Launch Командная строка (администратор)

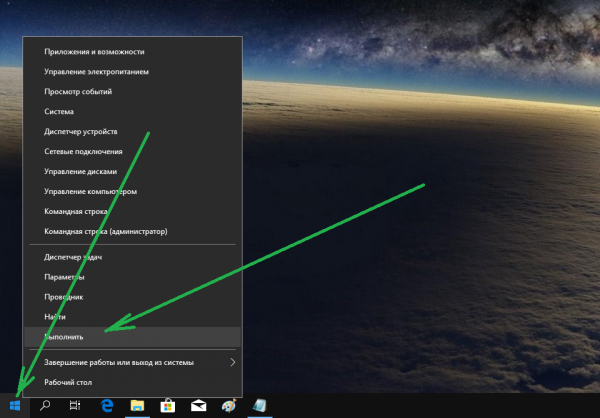(x=132, y=231)
